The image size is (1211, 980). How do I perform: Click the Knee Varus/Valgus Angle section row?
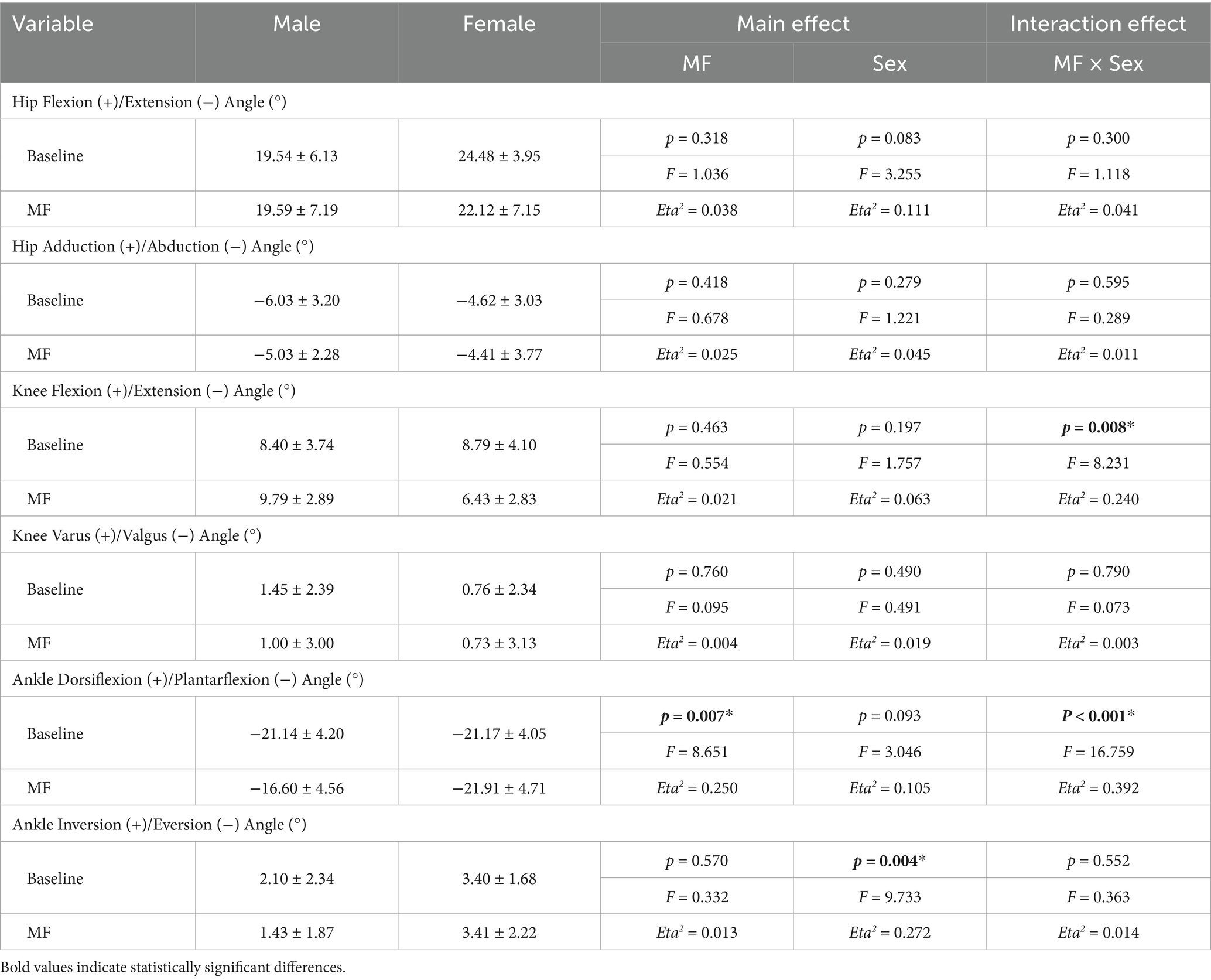[x=136, y=535]
